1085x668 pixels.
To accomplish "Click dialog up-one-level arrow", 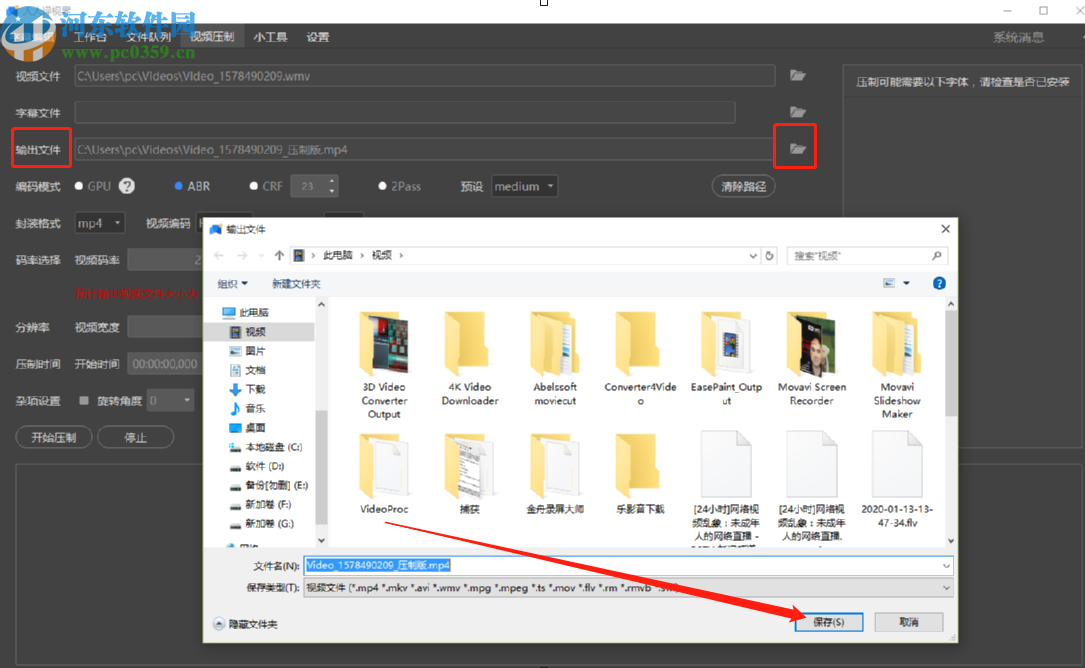I will click(x=279, y=255).
